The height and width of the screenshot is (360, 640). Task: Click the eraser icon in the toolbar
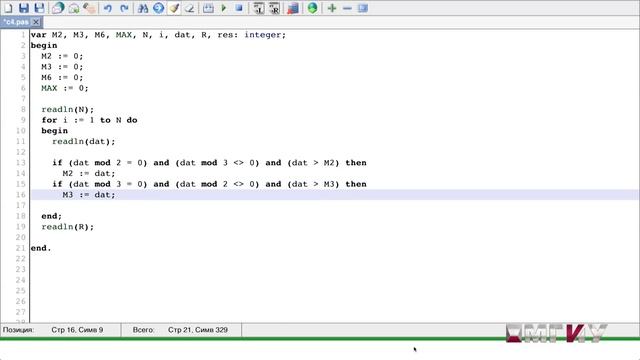189,8
